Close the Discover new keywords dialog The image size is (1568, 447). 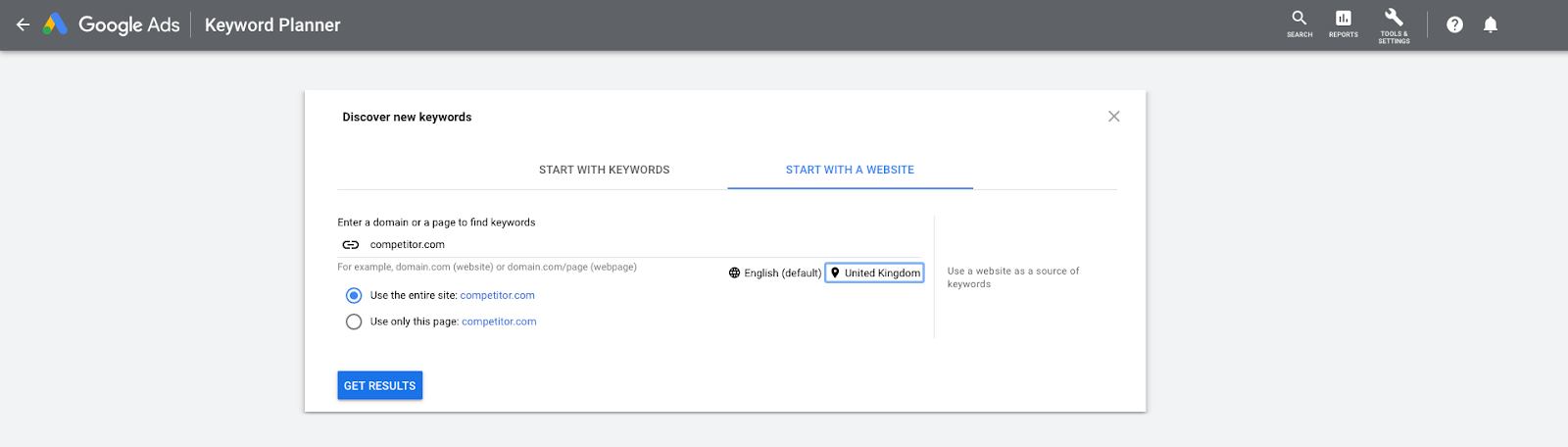point(1114,117)
